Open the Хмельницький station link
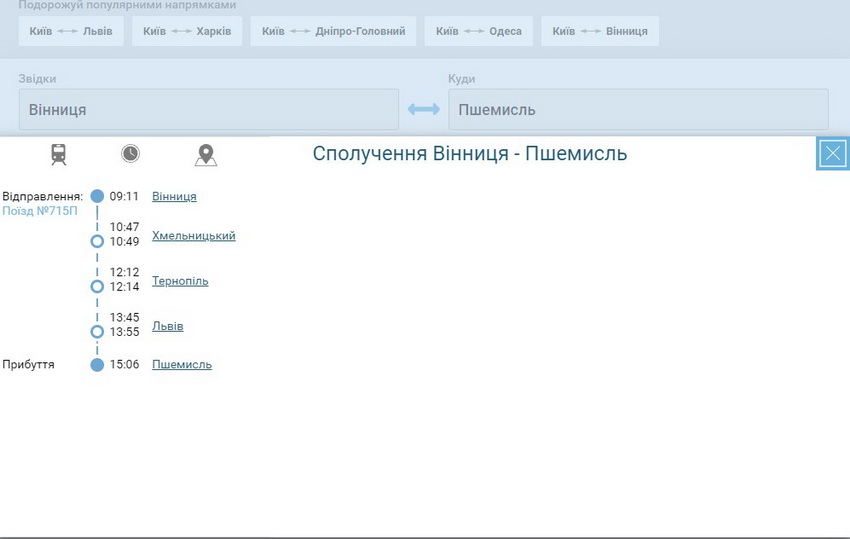This screenshot has width=850, height=539. coord(193,236)
